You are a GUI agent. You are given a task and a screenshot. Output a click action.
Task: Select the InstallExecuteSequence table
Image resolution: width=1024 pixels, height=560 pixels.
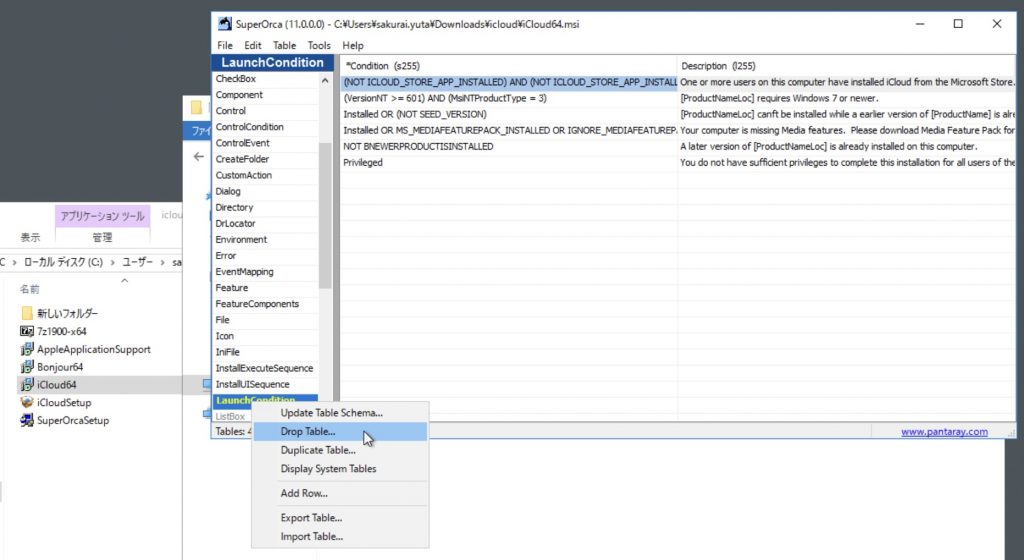point(265,368)
